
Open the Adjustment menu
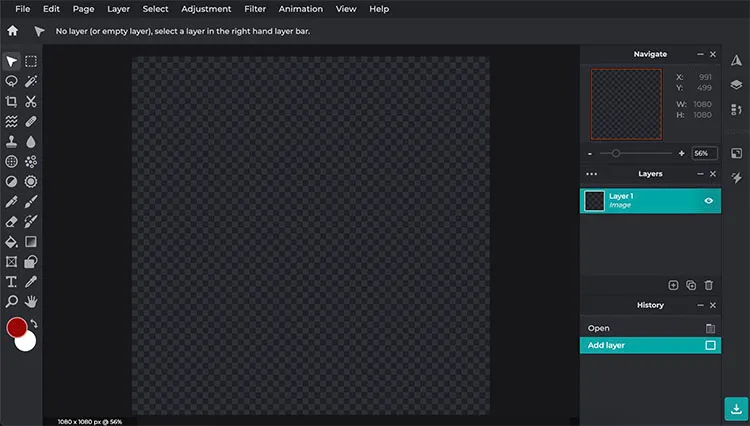[206, 9]
